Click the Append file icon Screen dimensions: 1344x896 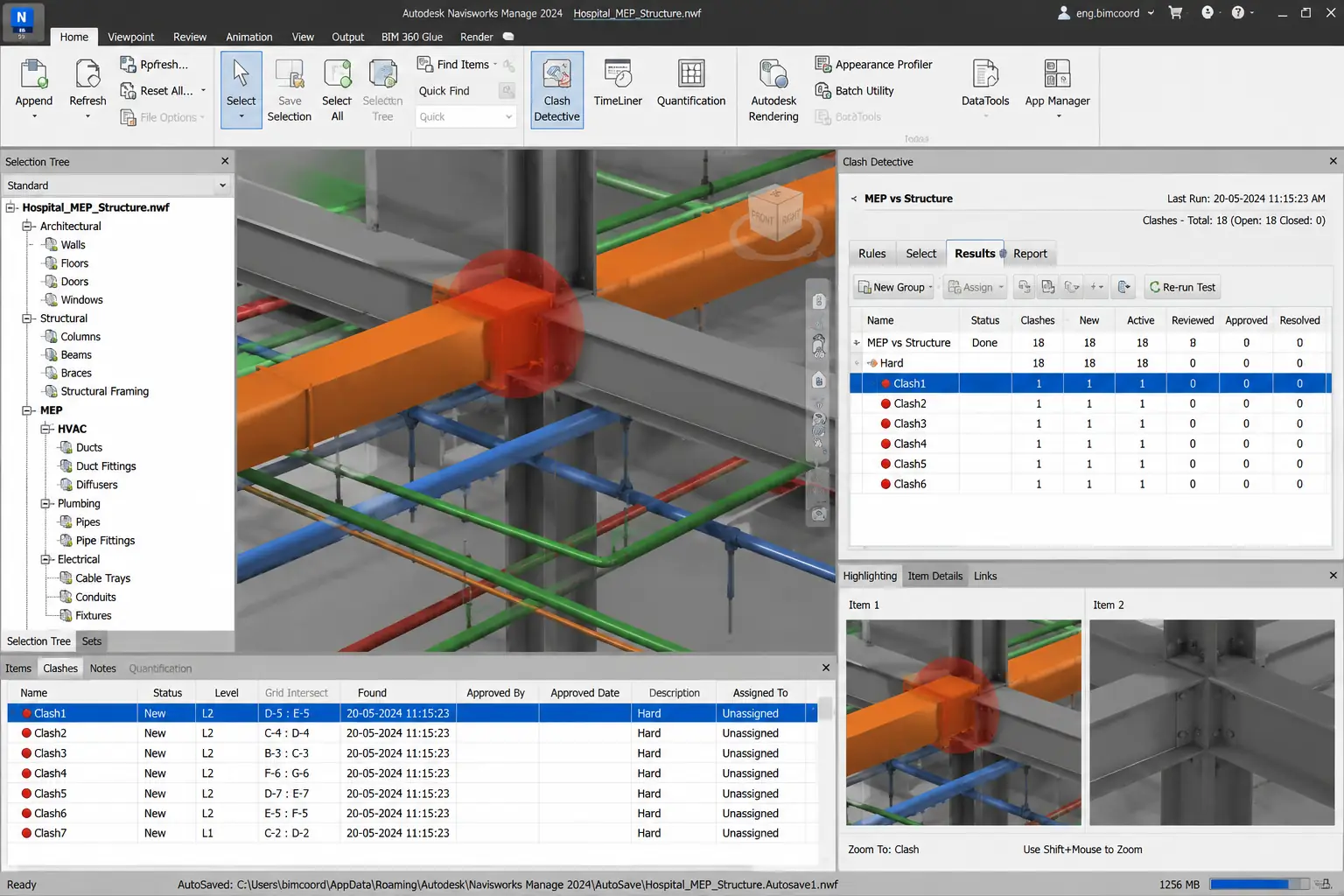(33, 73)
